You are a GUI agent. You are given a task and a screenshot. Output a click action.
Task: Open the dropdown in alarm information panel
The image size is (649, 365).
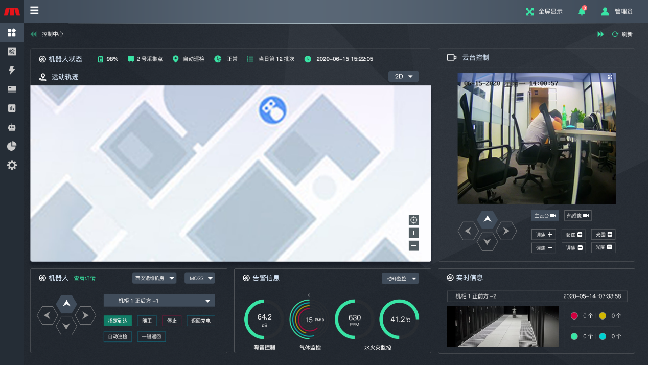point(400,279)
